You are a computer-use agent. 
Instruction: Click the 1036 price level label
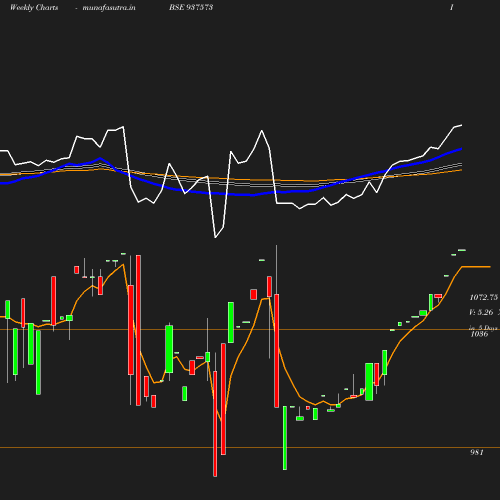point(479,334)
